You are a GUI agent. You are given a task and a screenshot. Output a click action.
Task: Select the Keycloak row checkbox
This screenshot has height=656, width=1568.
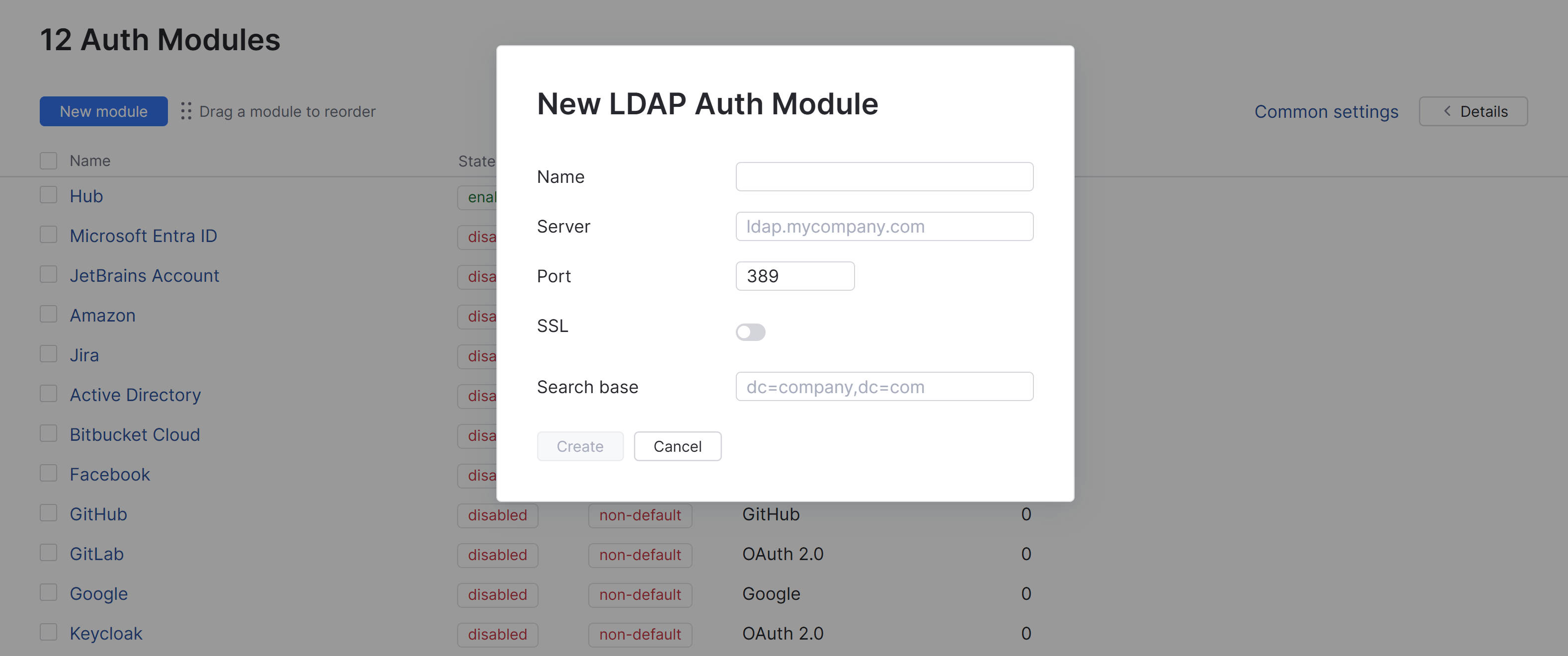[x=48, y=633]
